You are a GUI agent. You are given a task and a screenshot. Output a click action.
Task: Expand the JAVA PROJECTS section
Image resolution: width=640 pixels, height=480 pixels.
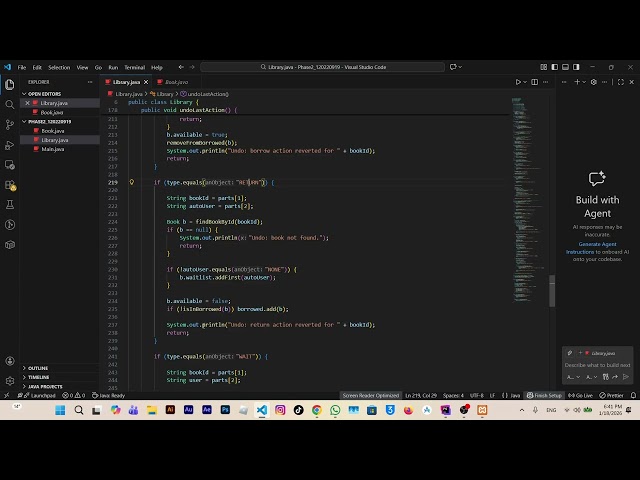point(45,386)
